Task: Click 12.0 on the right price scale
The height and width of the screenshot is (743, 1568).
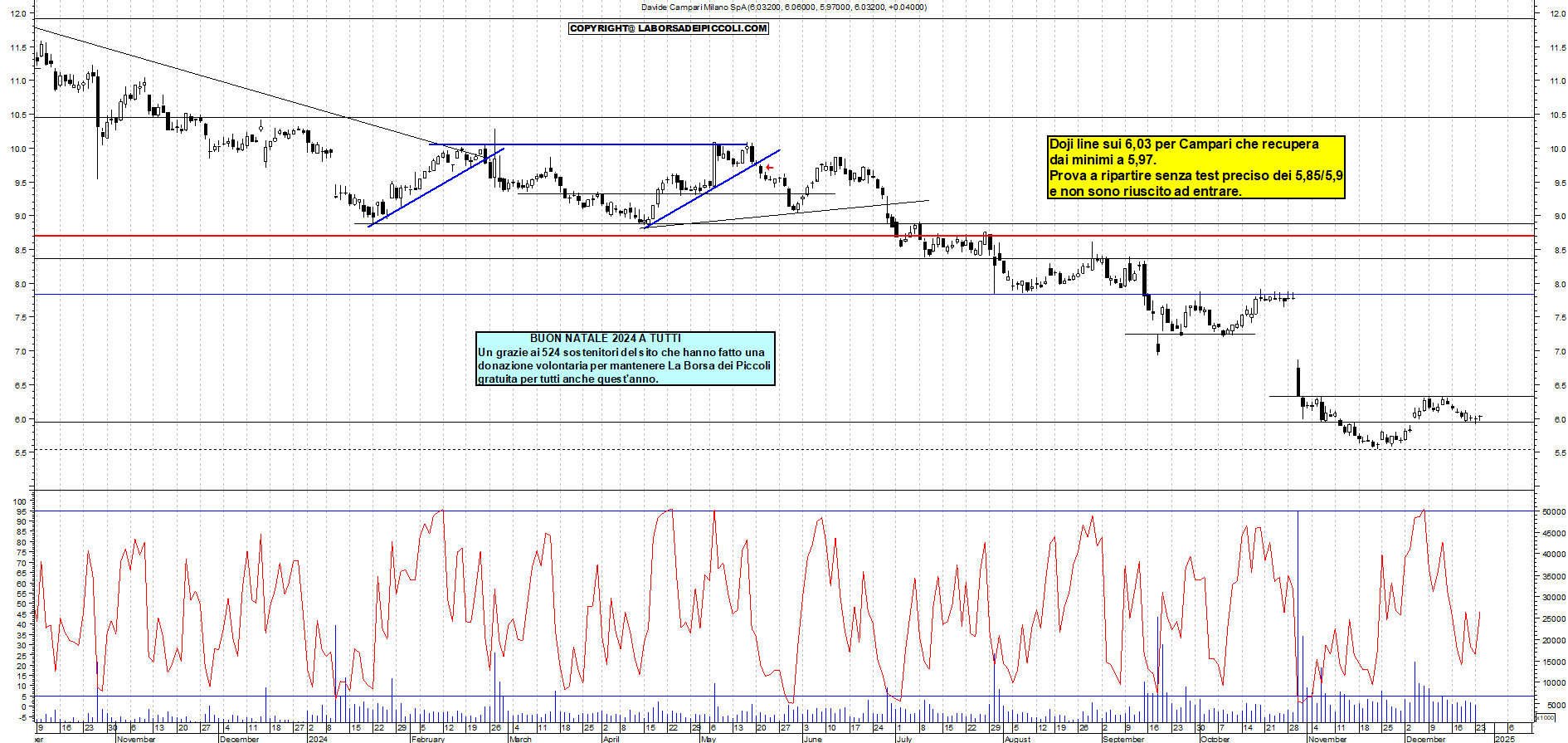Action: coord(1558,14)
